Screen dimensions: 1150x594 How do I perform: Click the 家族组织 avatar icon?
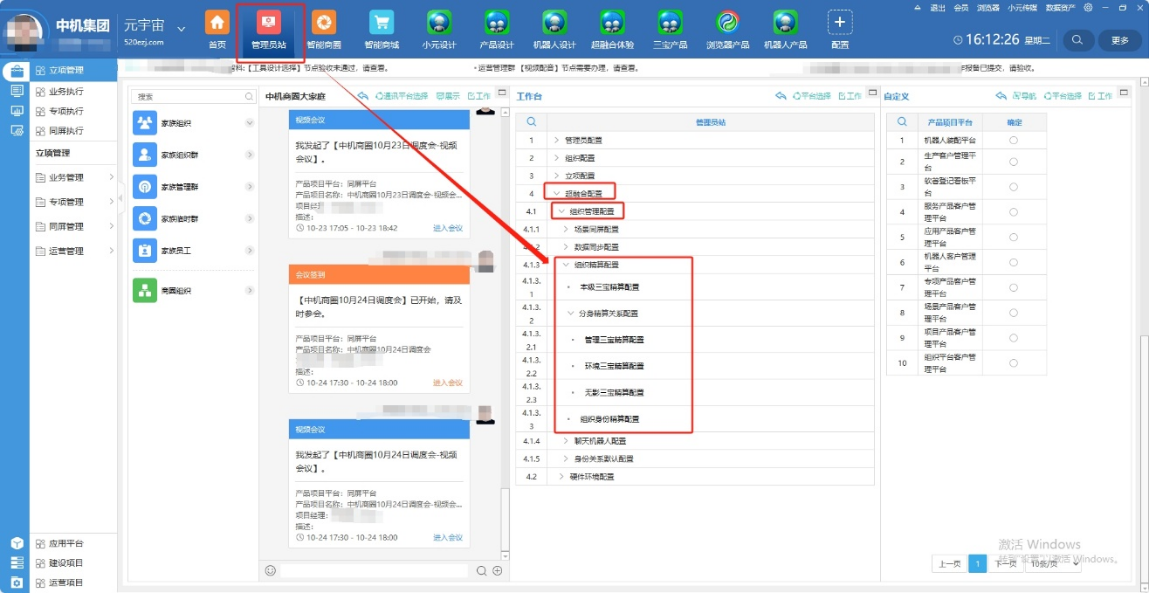pyautogui.click(x=144, y=123)
